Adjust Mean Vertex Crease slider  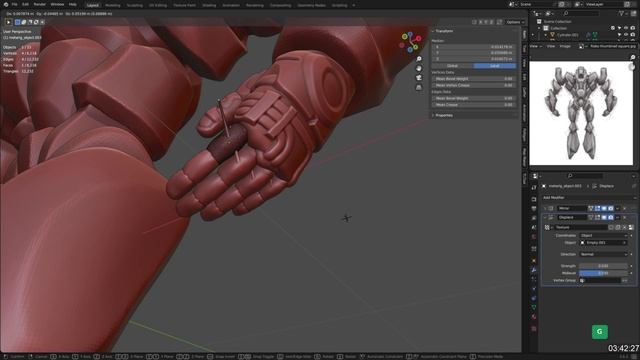coord(474,85)
